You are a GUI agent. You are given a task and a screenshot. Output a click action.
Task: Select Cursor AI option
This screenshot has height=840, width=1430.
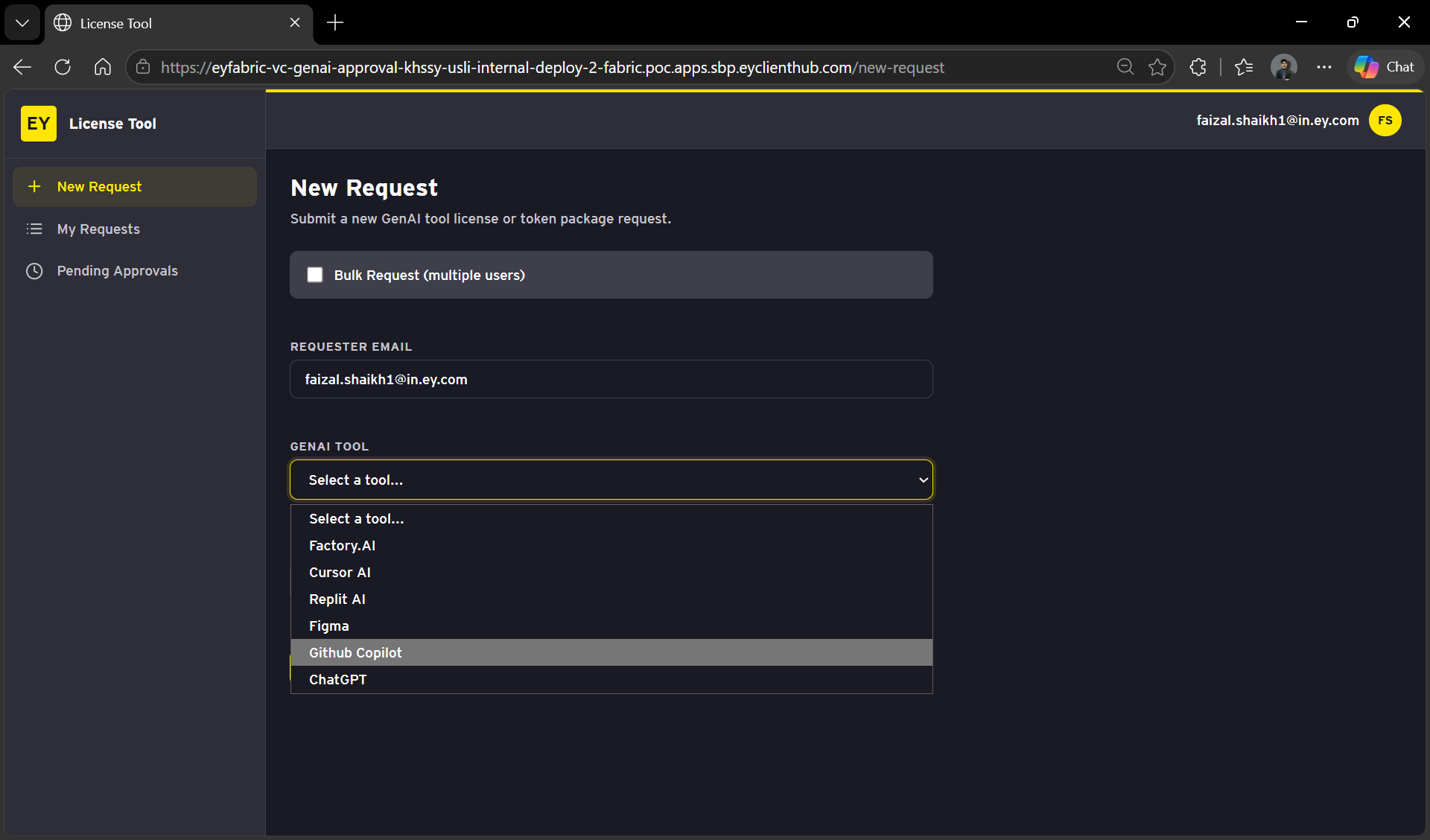(x=611, y=573)
